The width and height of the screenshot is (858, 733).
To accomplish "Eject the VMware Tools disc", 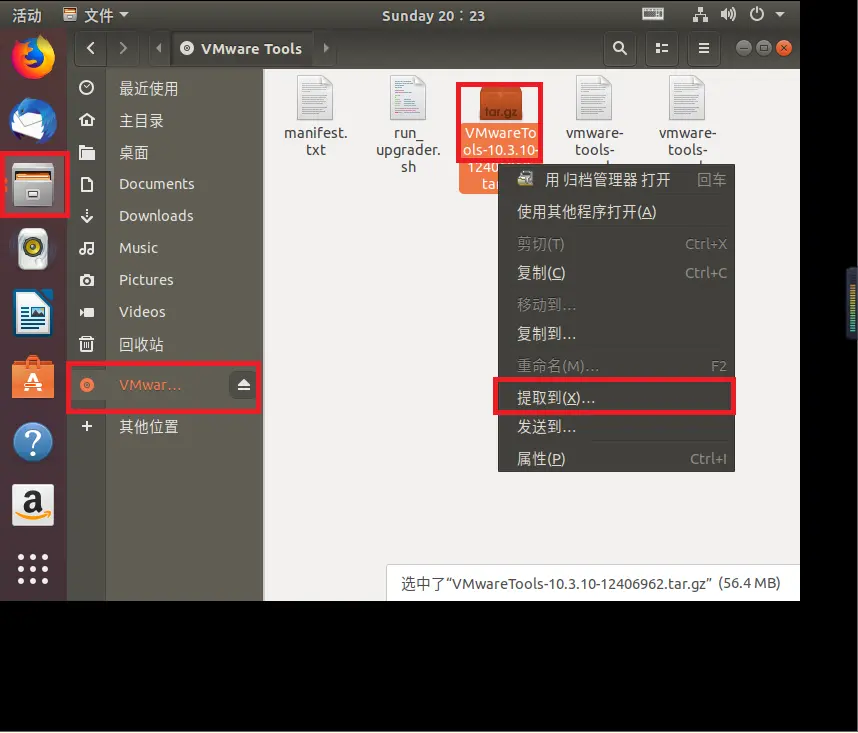I will click(x=244, y=385).
